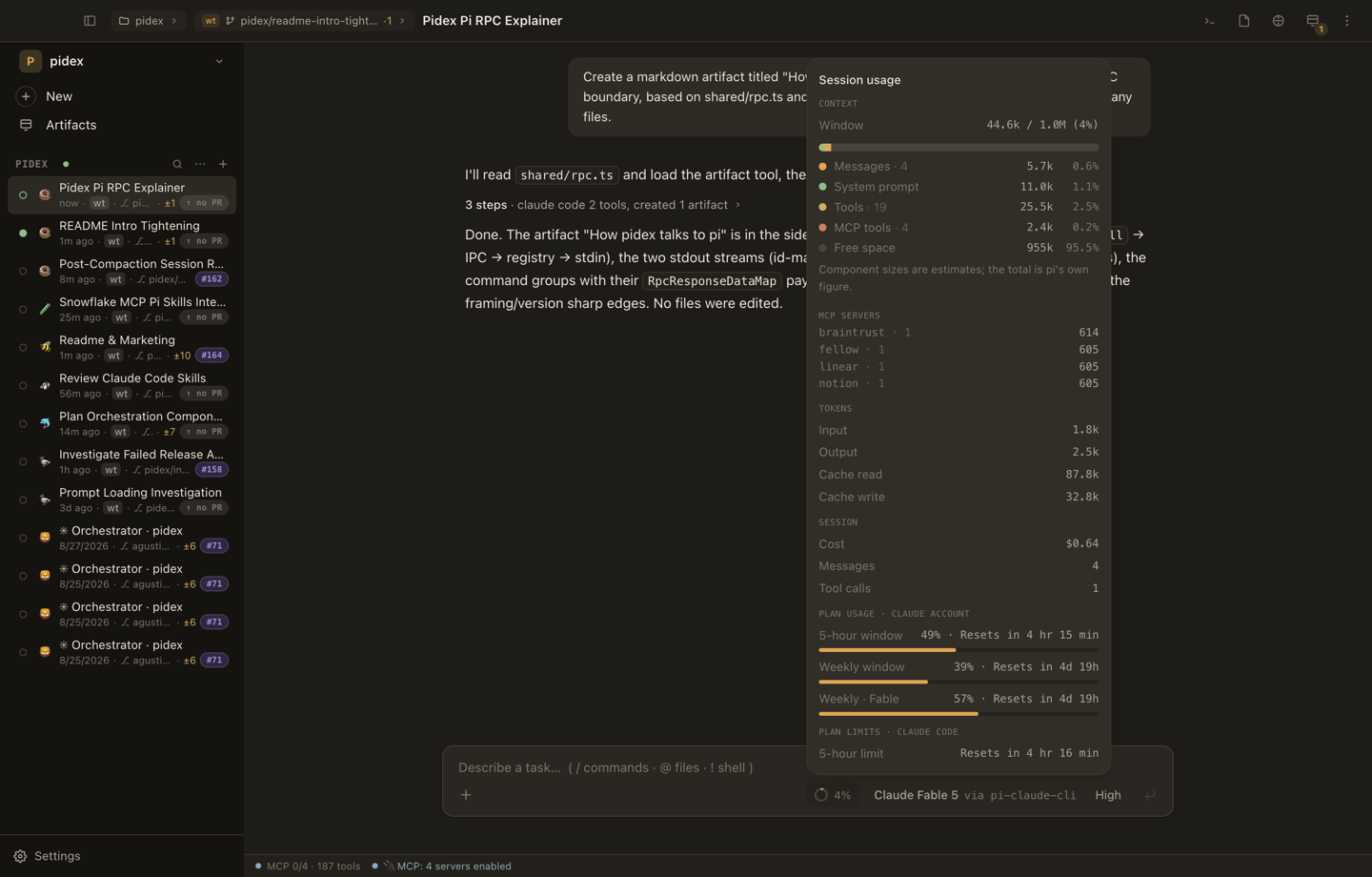Image resolution: width=1372 pixels, height=877 pixels.
Task: Toggle the sidebar panel icon in top bar
Action: point(90,21)
